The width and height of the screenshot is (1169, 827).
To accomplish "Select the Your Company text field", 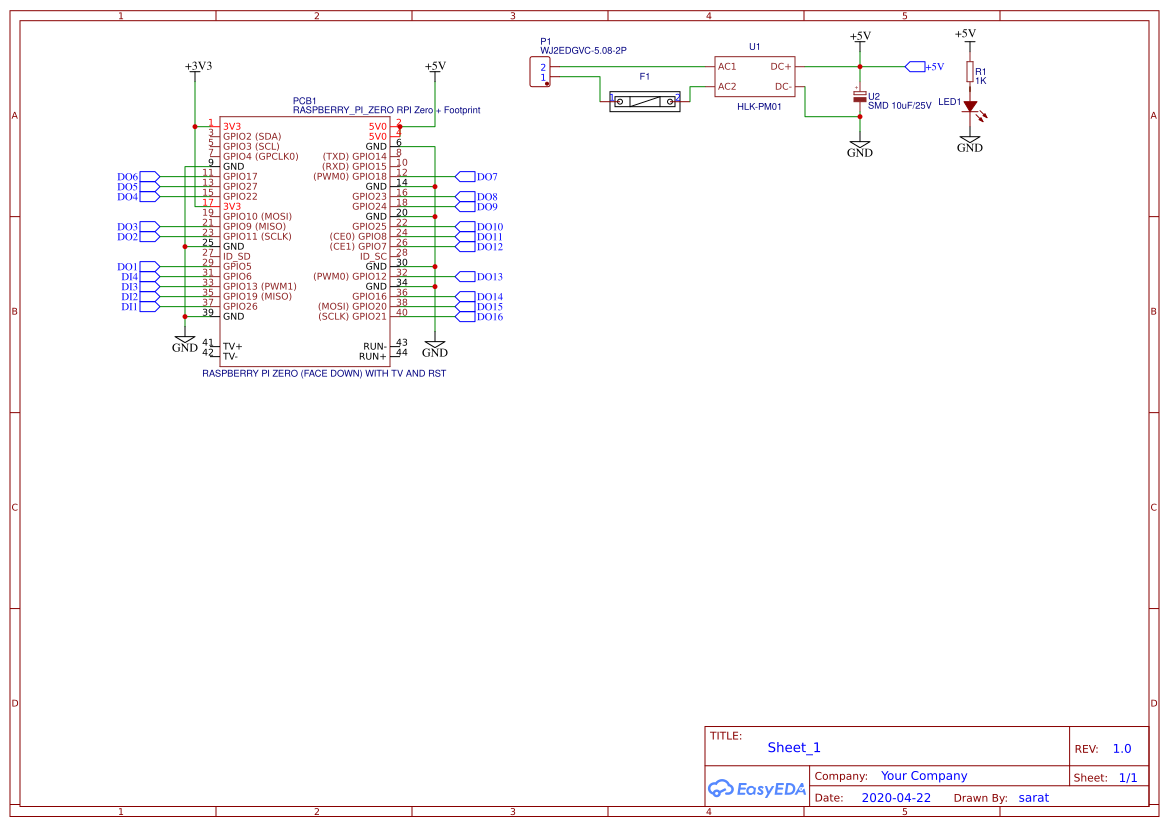I will tap(923, 776).
